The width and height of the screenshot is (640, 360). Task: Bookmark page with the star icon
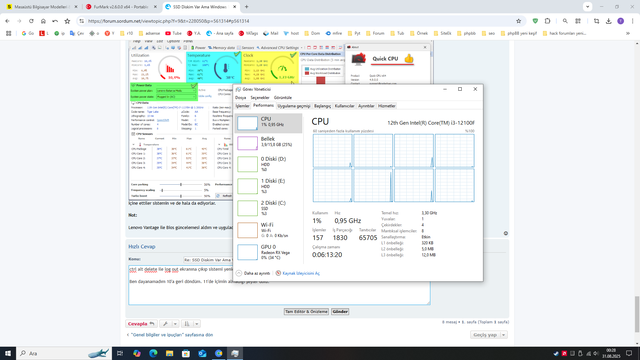click(x=518, y=21)
